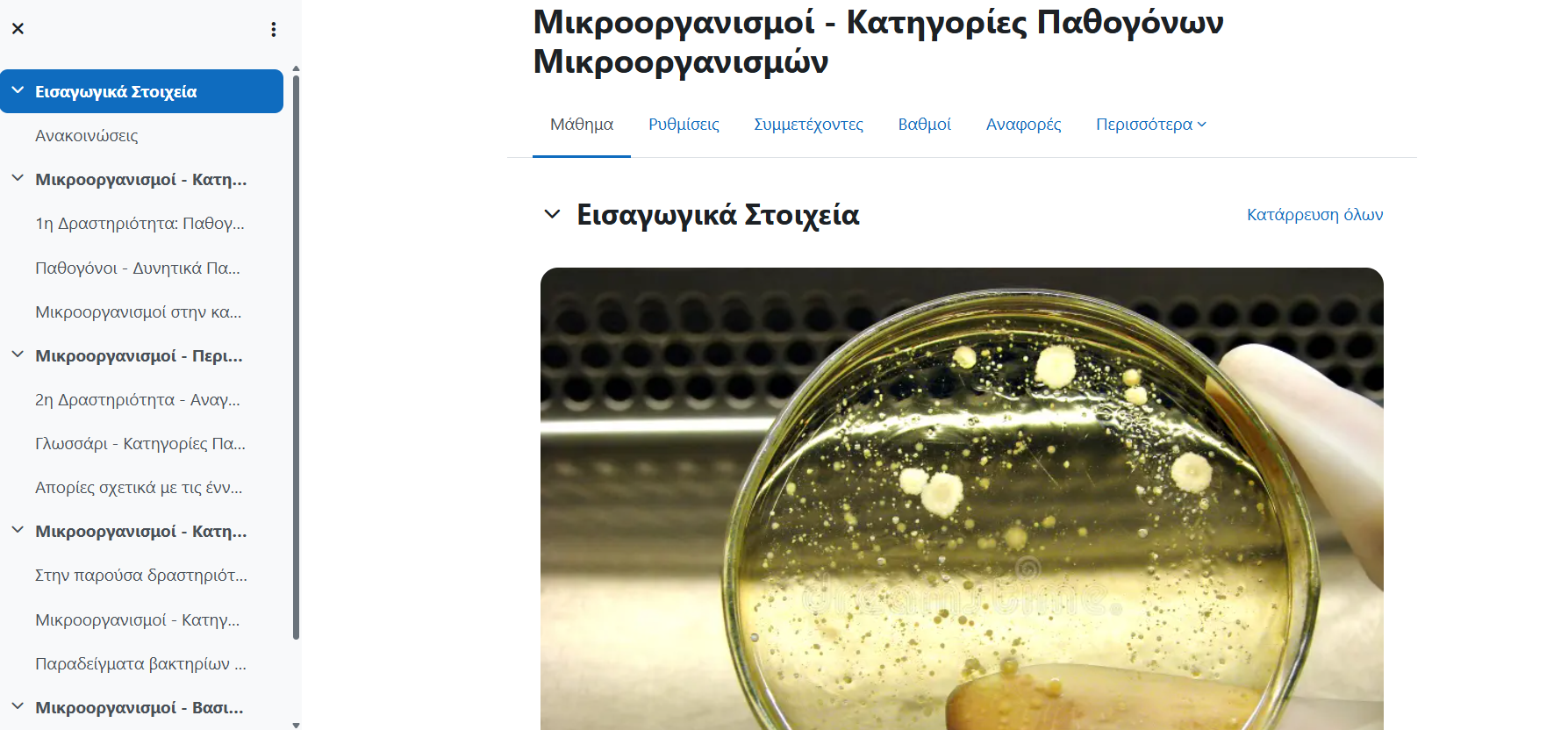The height and width of the screenshot is (730, 1568).
Task: Collapse the Μικροοργανισμοί - Περι... section chevron
Action: tap(18, 354)
